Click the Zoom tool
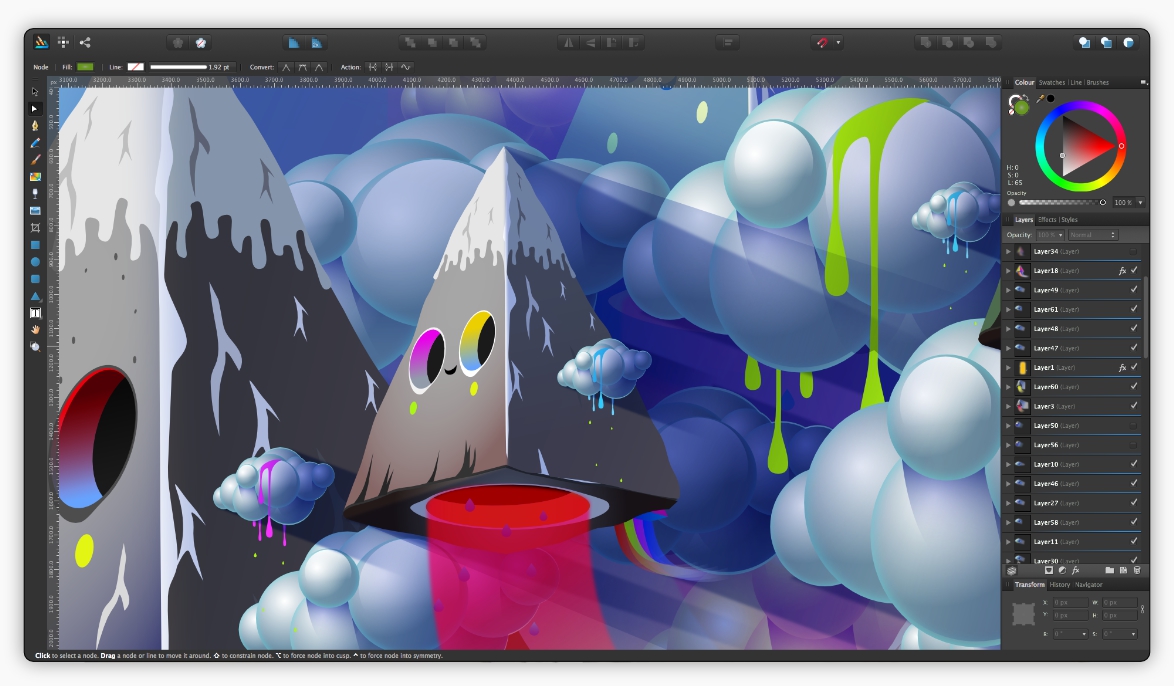The image size is (1174, 686). click(35, 346)
